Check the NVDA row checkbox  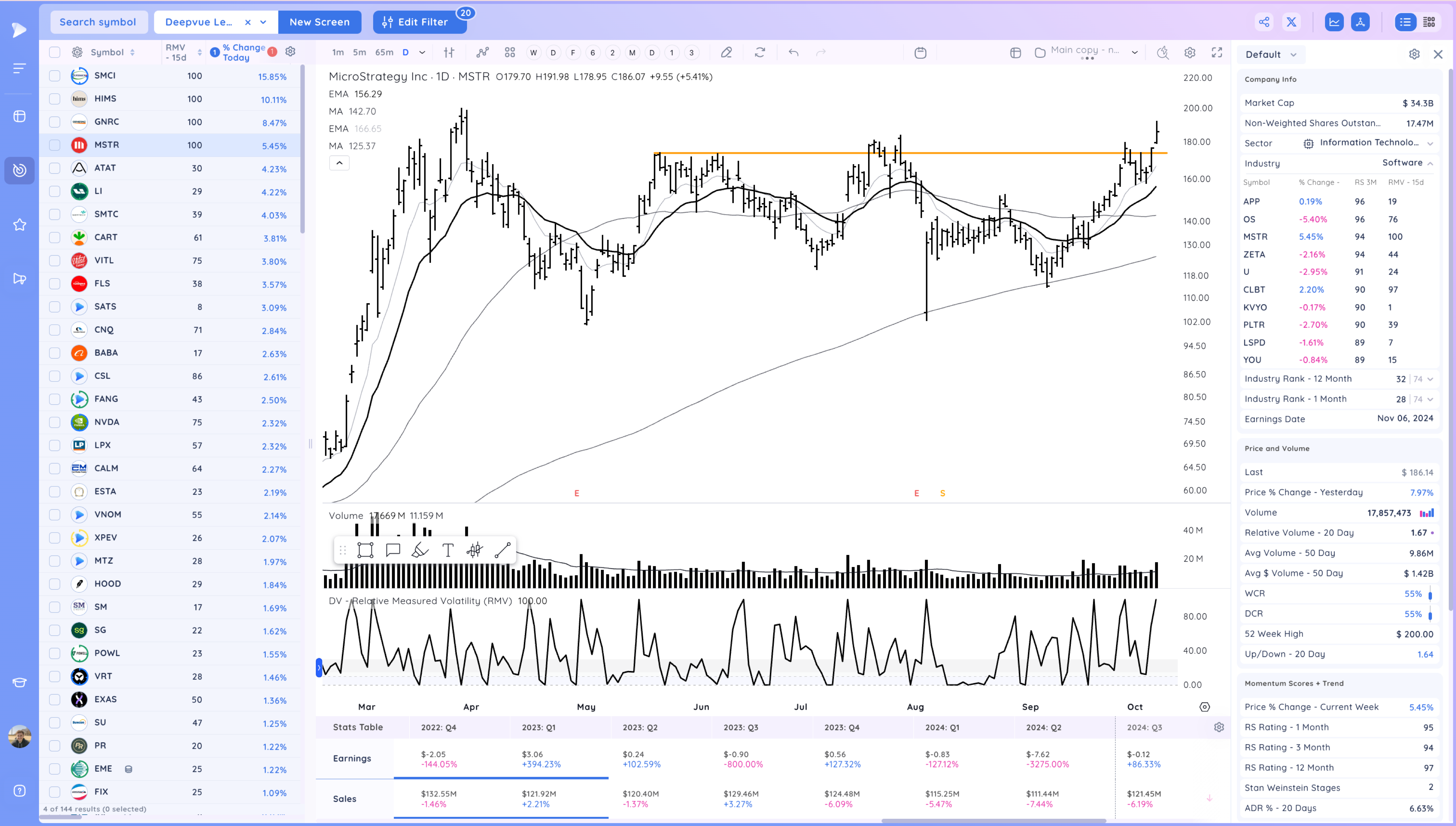tap(55, 422)
